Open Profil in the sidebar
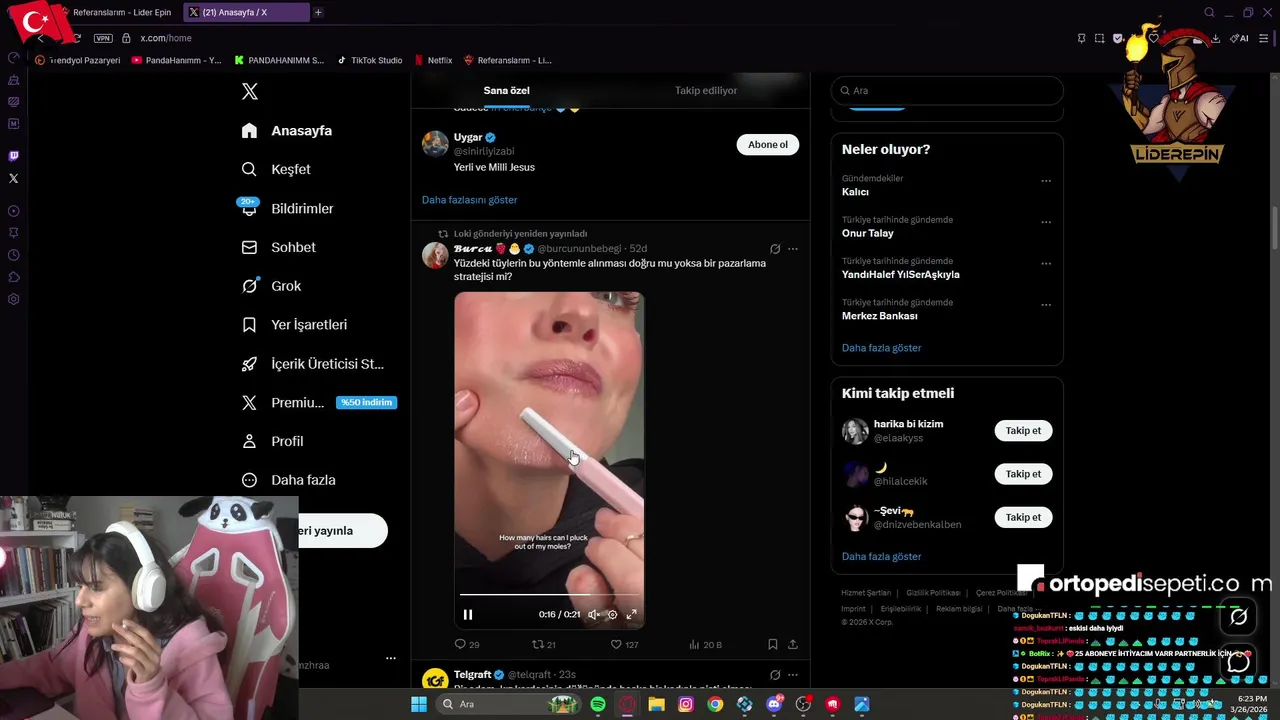Screen dimensions: 1280x720 pyautogui.click(x=272, y=441)
